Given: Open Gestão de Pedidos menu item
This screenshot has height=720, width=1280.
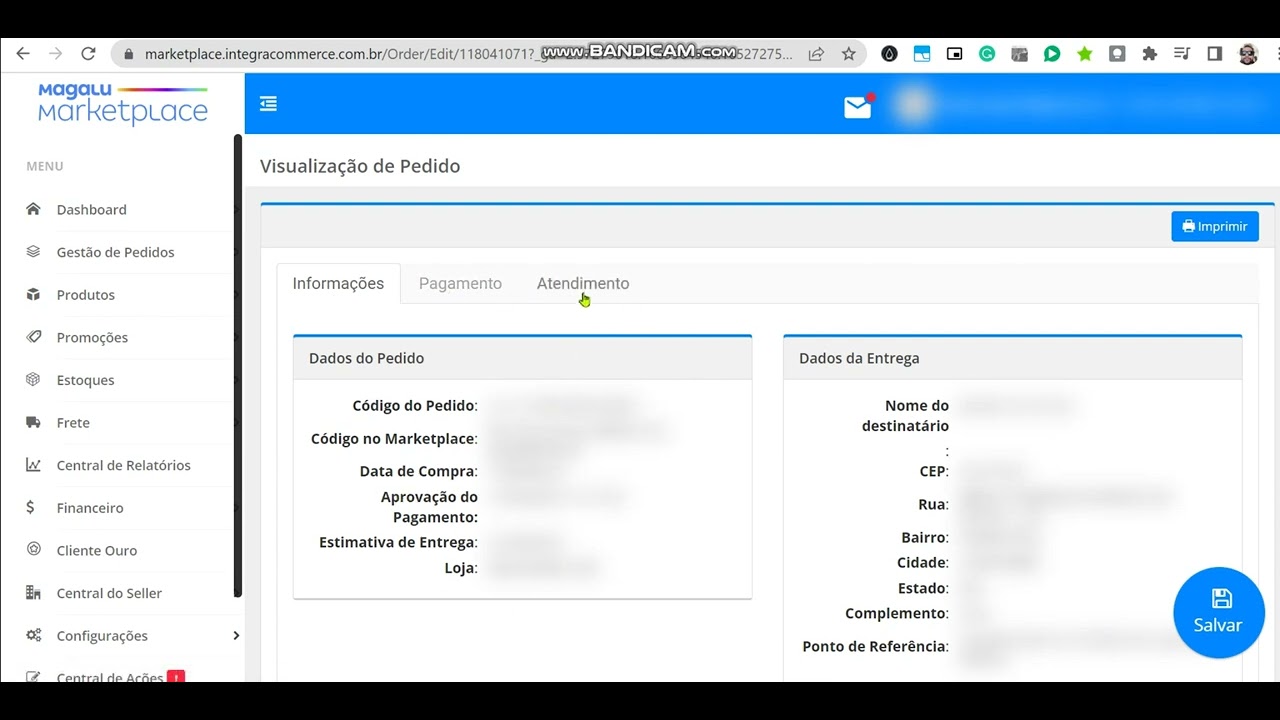Looking at the screenshot, I should pos(116,252).
